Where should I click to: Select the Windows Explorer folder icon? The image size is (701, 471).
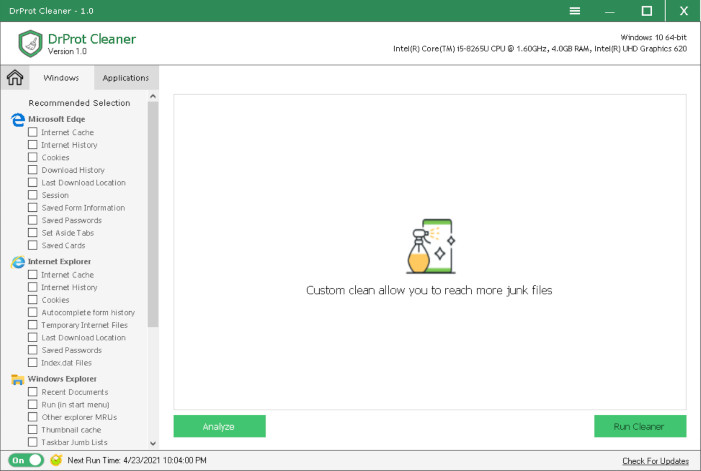(17, 379)
